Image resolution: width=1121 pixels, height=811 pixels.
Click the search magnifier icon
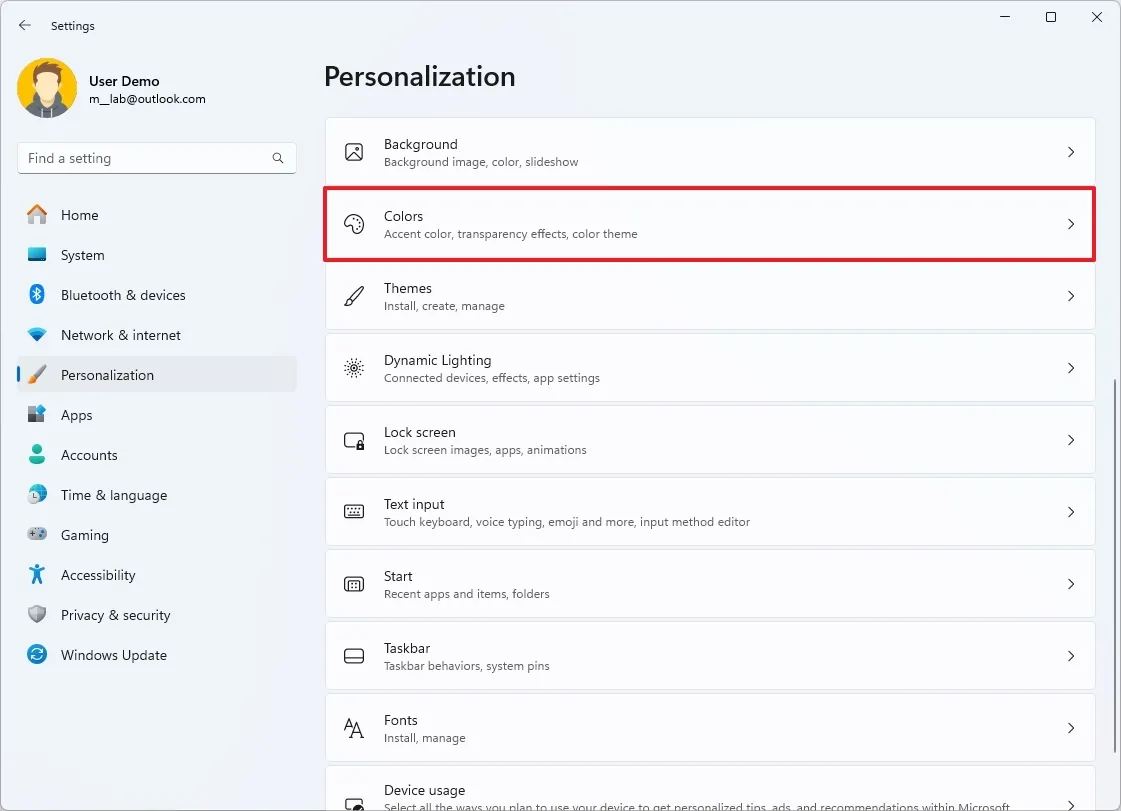pyautogui.click(x=278, y=158)
